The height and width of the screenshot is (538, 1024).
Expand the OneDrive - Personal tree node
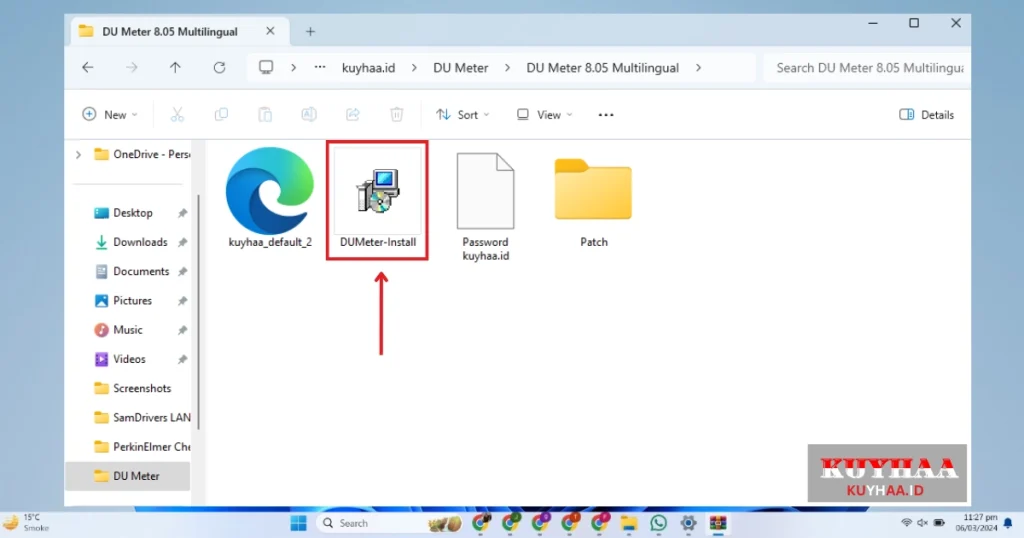(x=78, y=155)
